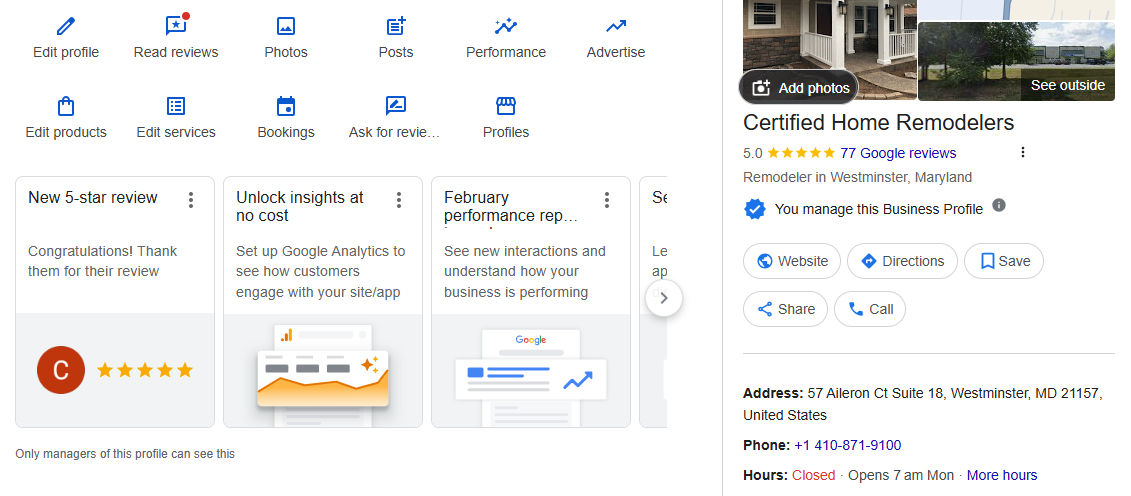1131x496 pixels.
Task: Open the Bookings calendar icon
Action: click(x=286, y=107)
